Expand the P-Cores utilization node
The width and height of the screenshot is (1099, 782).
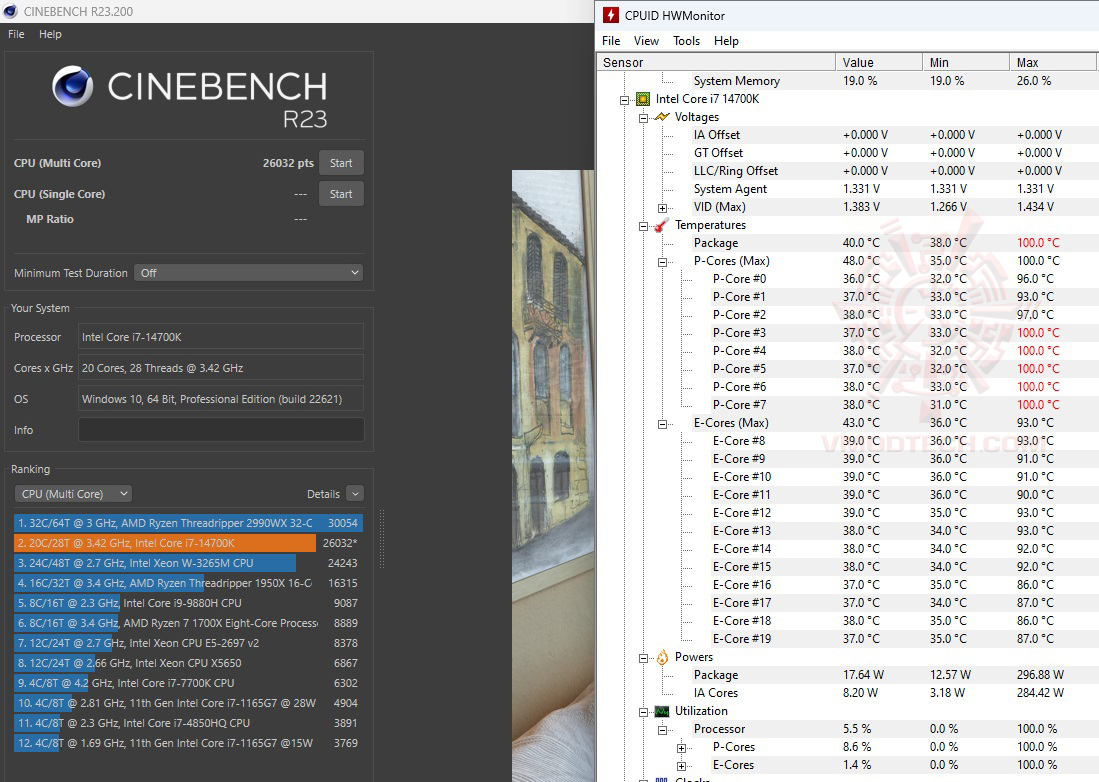click(x=681, y=748)
